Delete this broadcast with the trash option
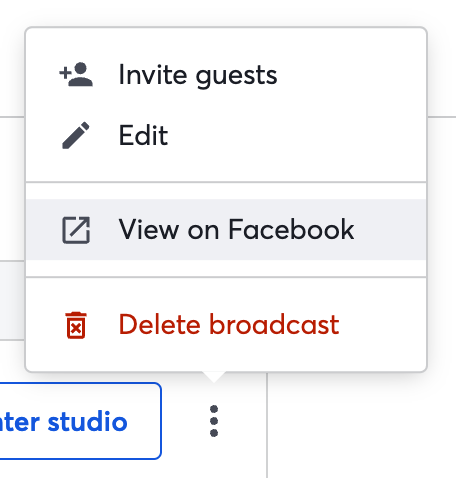456x478 pixels. tap(226, 325)
